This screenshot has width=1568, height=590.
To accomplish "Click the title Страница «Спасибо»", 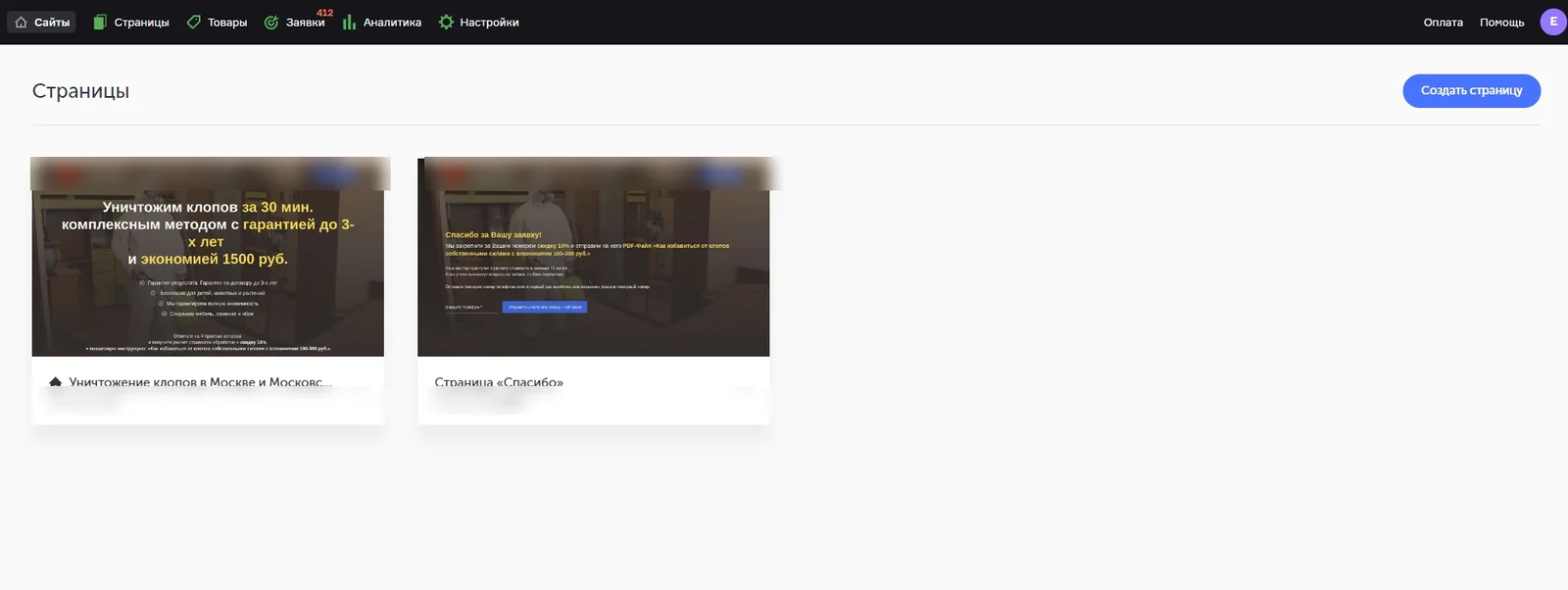I will [x=499, y=382].
